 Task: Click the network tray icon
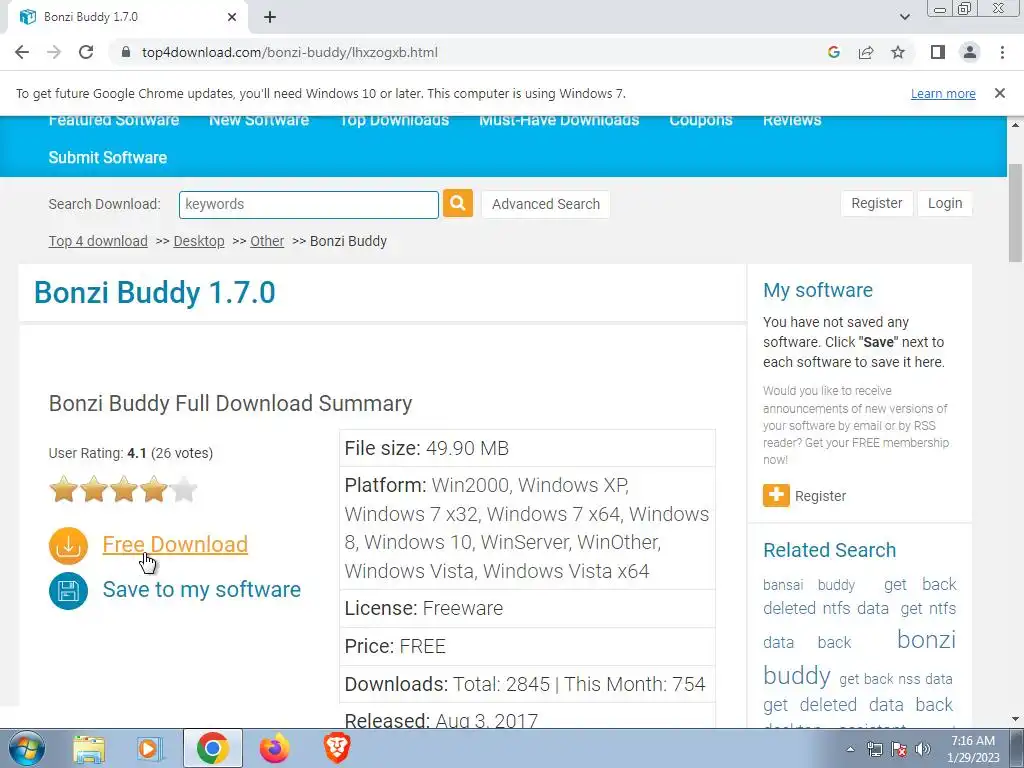pos(874,749)
